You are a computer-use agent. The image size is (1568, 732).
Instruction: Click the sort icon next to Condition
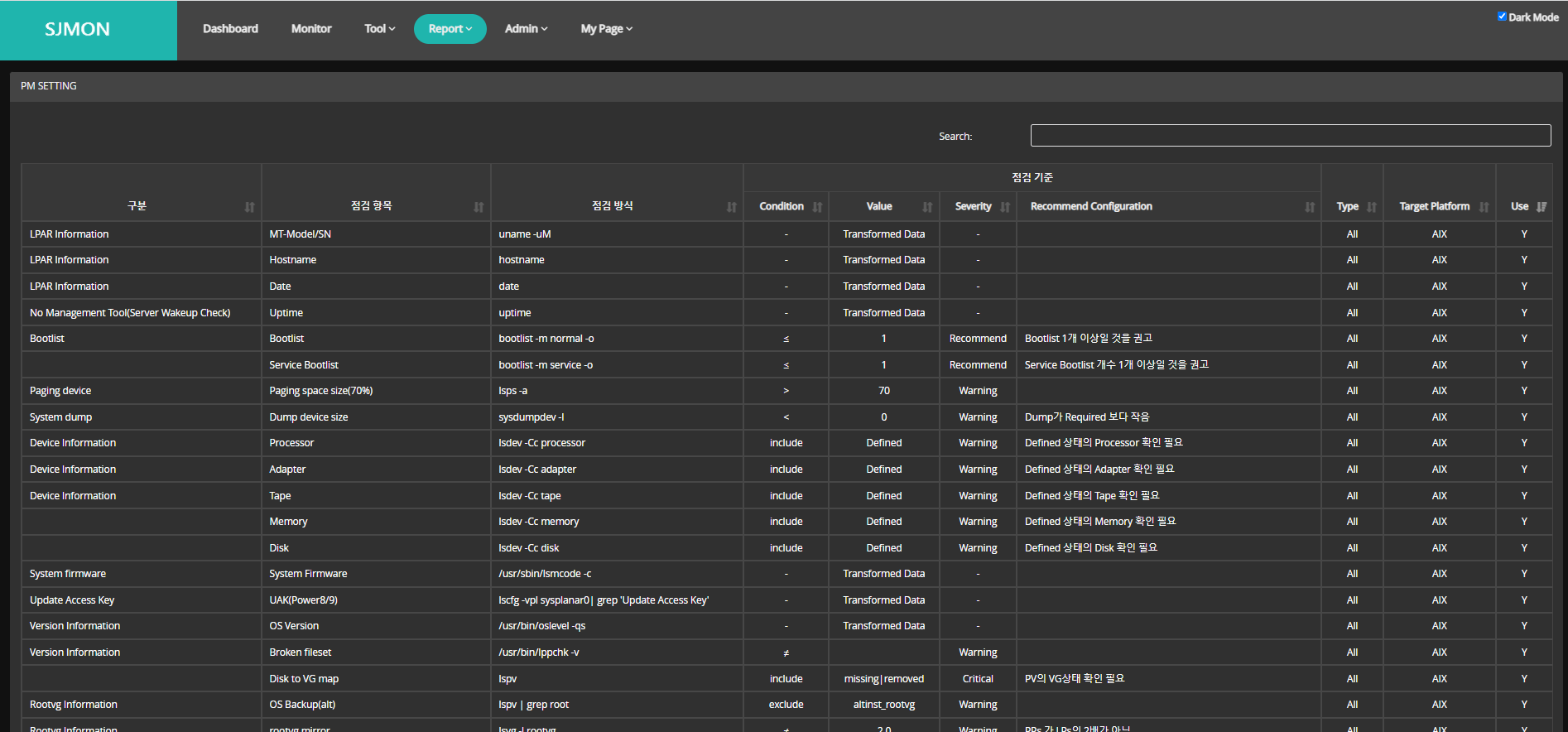point(817,207)
